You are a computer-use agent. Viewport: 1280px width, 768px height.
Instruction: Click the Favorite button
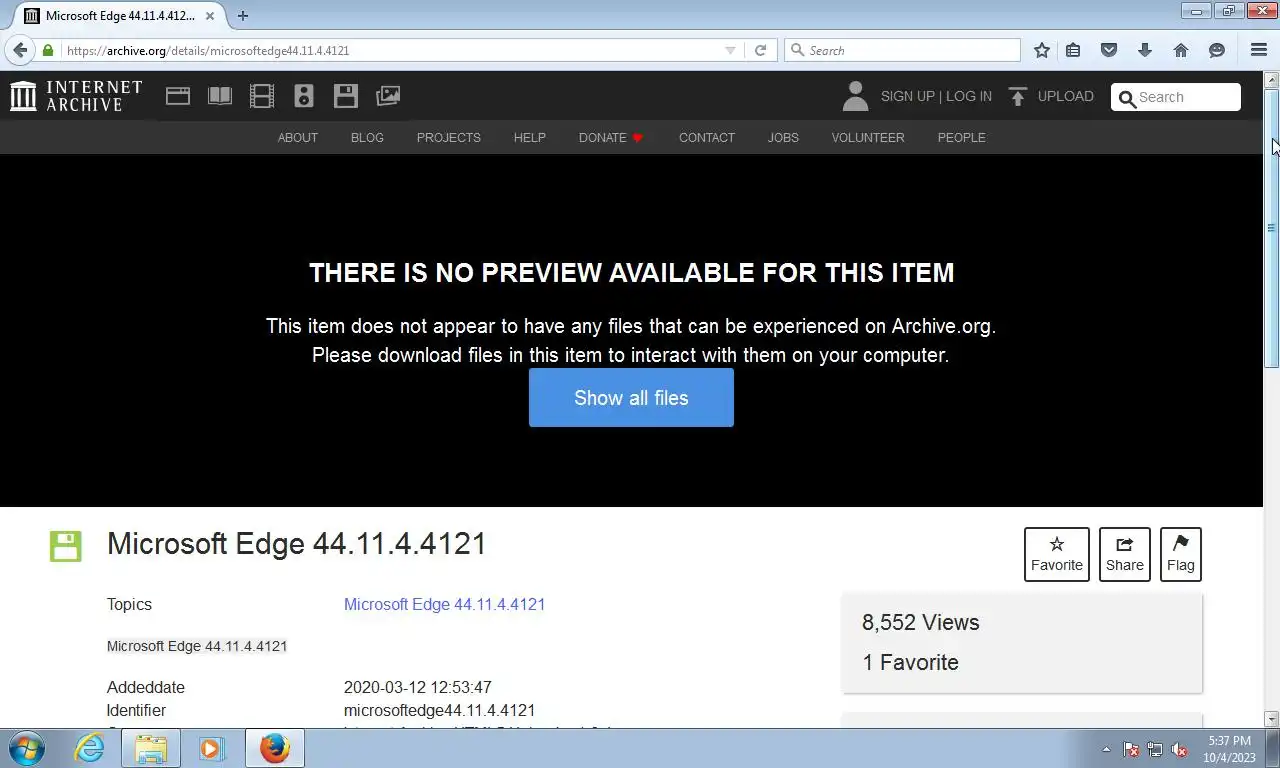coord(1057,554)
